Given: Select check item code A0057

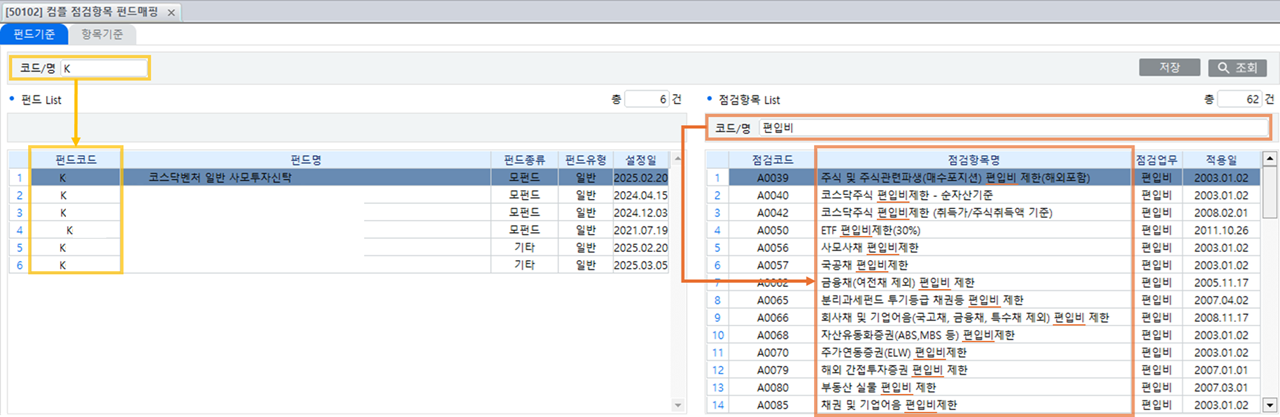Looking at the screenshot, I should [773, 266].
